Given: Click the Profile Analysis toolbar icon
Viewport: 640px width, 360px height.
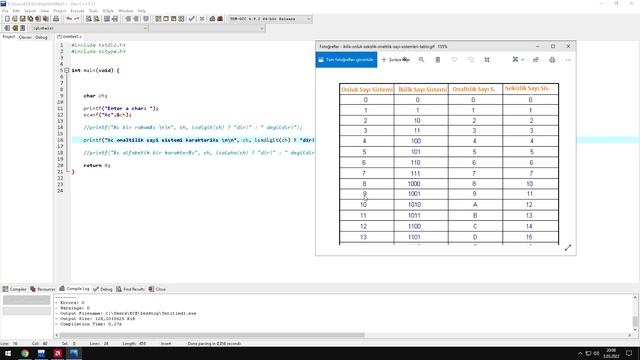Looking at the screenshot, I should click(x=212, y=19).
